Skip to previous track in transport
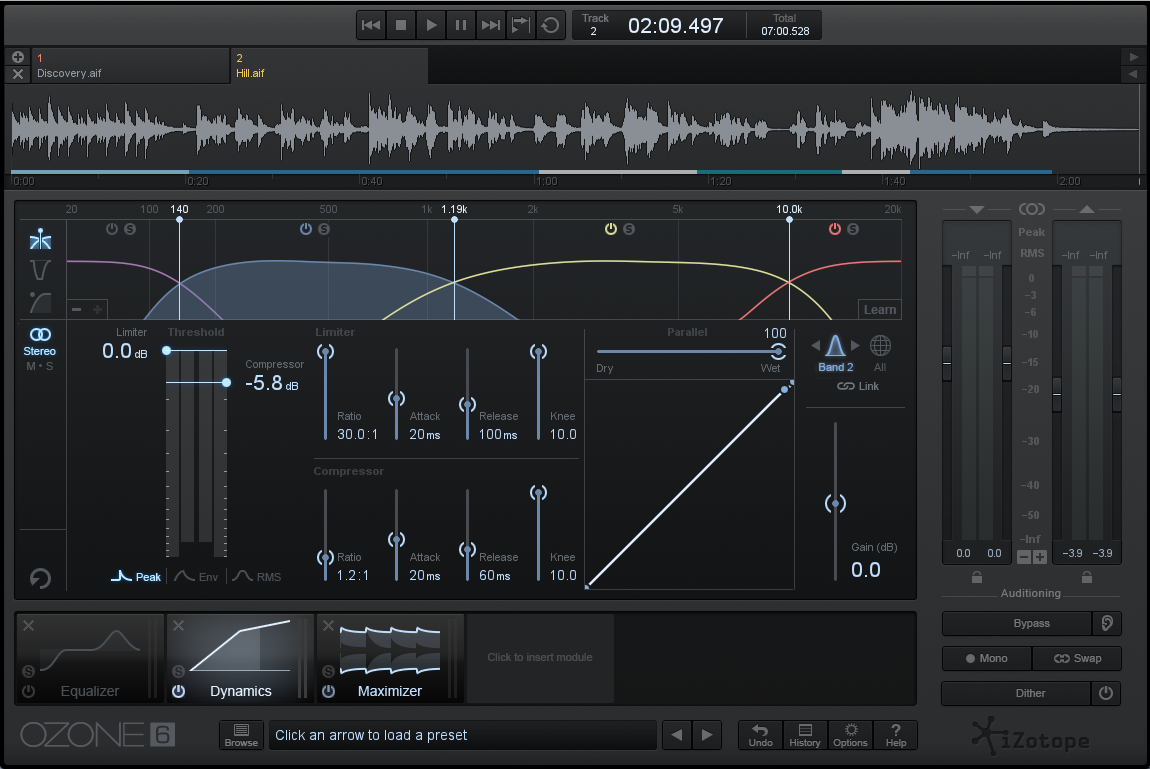This screenshot has height=769, width=1150. (371, 26)
